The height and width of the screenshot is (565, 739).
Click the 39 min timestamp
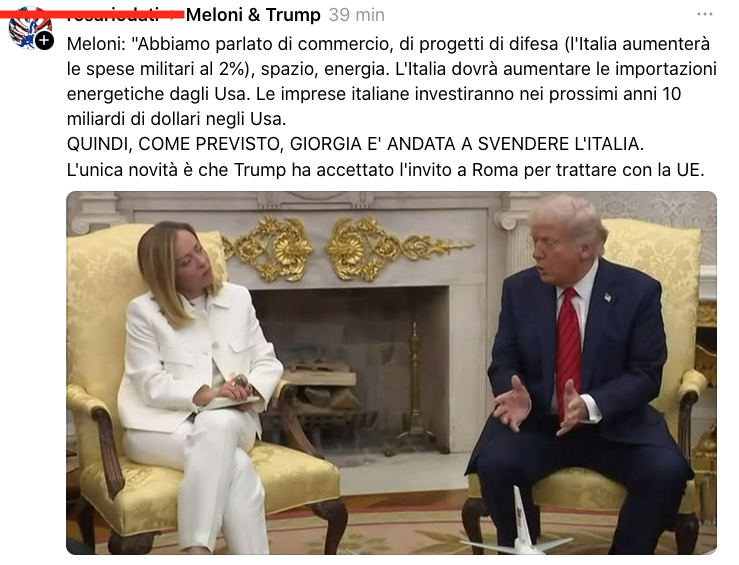point(357,15)
